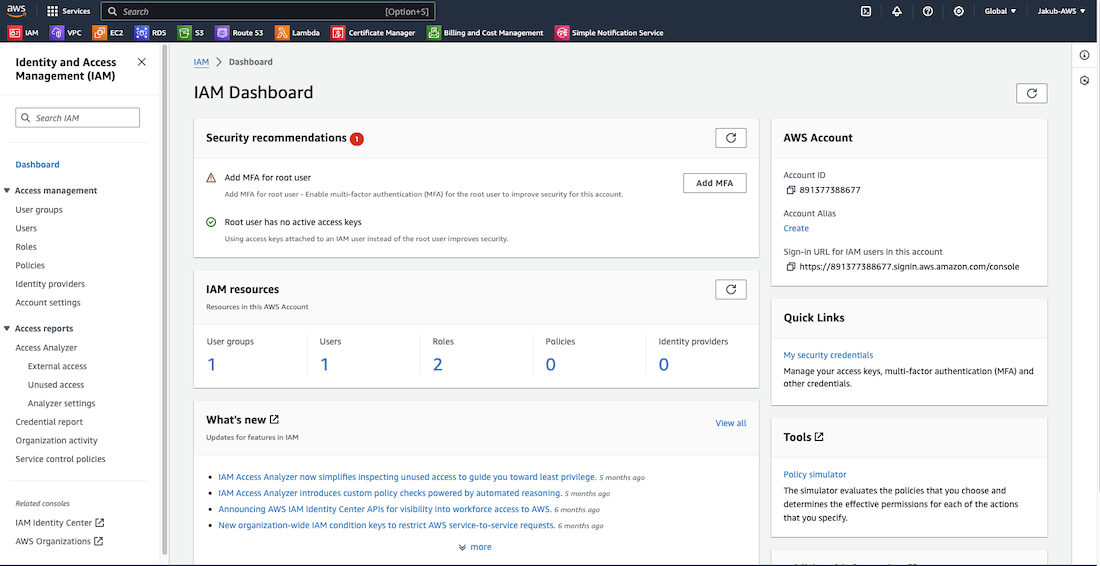
Task: Open Unused access in sidebar
Action: coord(56,384)
